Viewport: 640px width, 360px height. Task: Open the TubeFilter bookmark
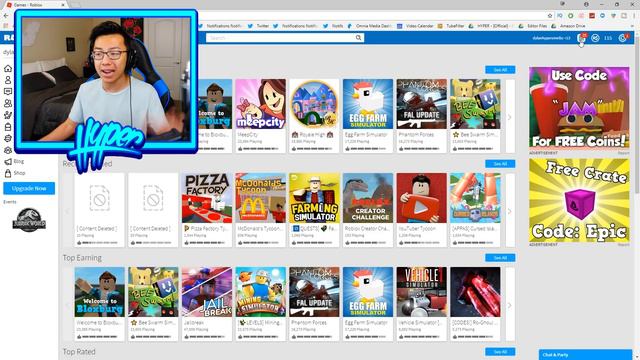[x=451, y=26]
